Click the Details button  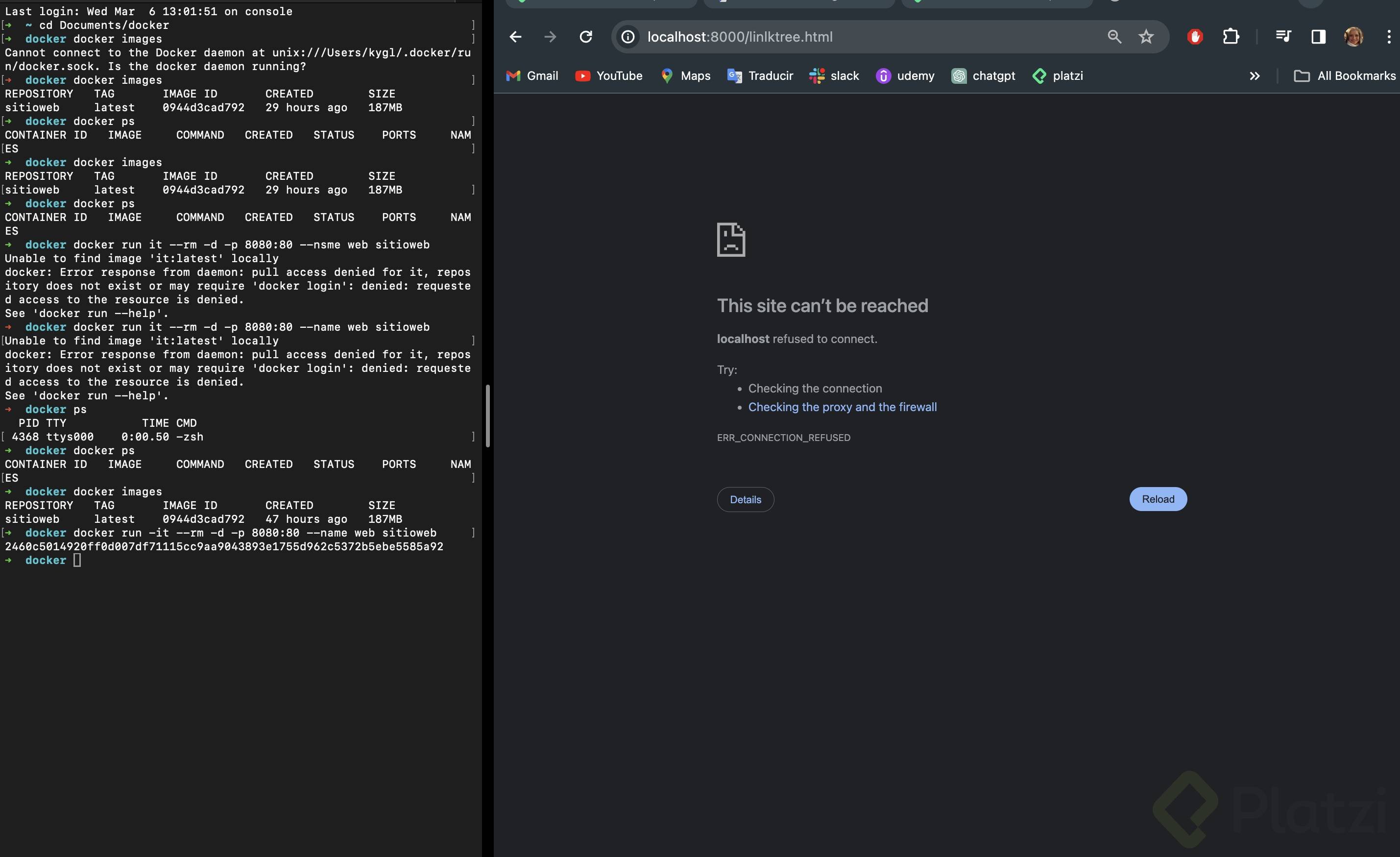tap(745, 499)
